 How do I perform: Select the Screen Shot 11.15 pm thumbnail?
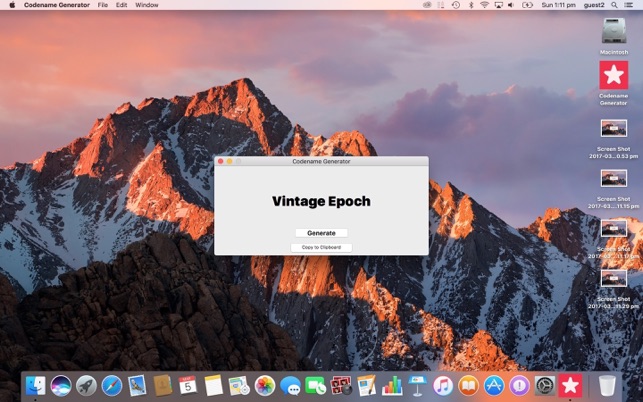[613, 178]
